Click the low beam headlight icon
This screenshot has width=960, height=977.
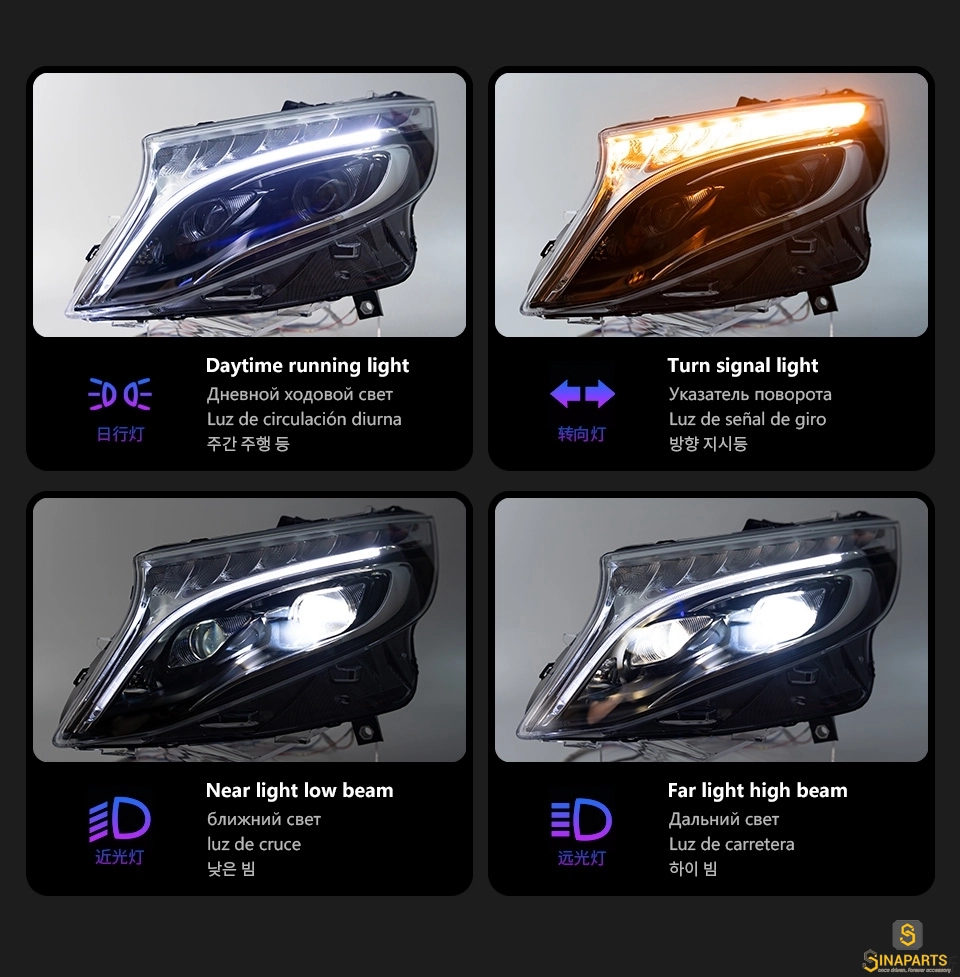(x=120, y=819)
